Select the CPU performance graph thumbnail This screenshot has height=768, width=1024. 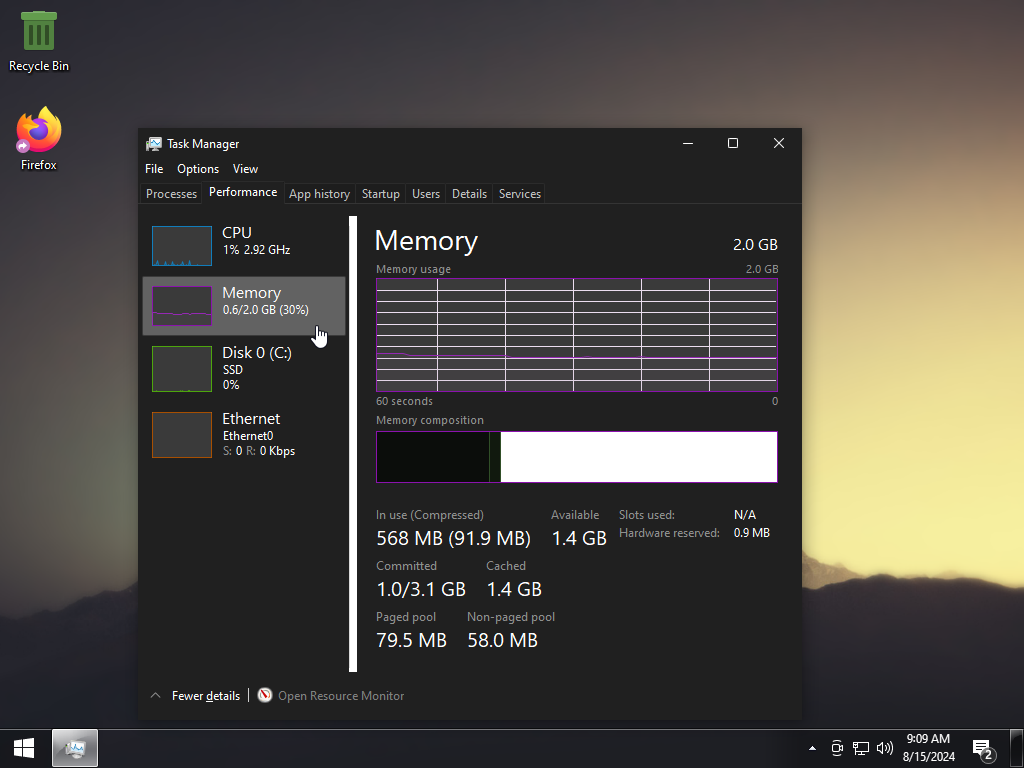[182, 246]
